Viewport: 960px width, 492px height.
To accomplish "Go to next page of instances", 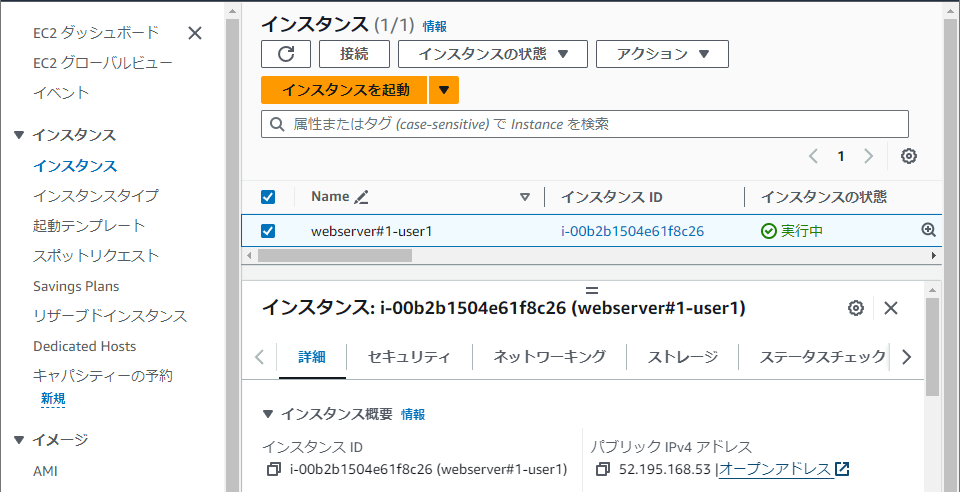I will [868, 156].
